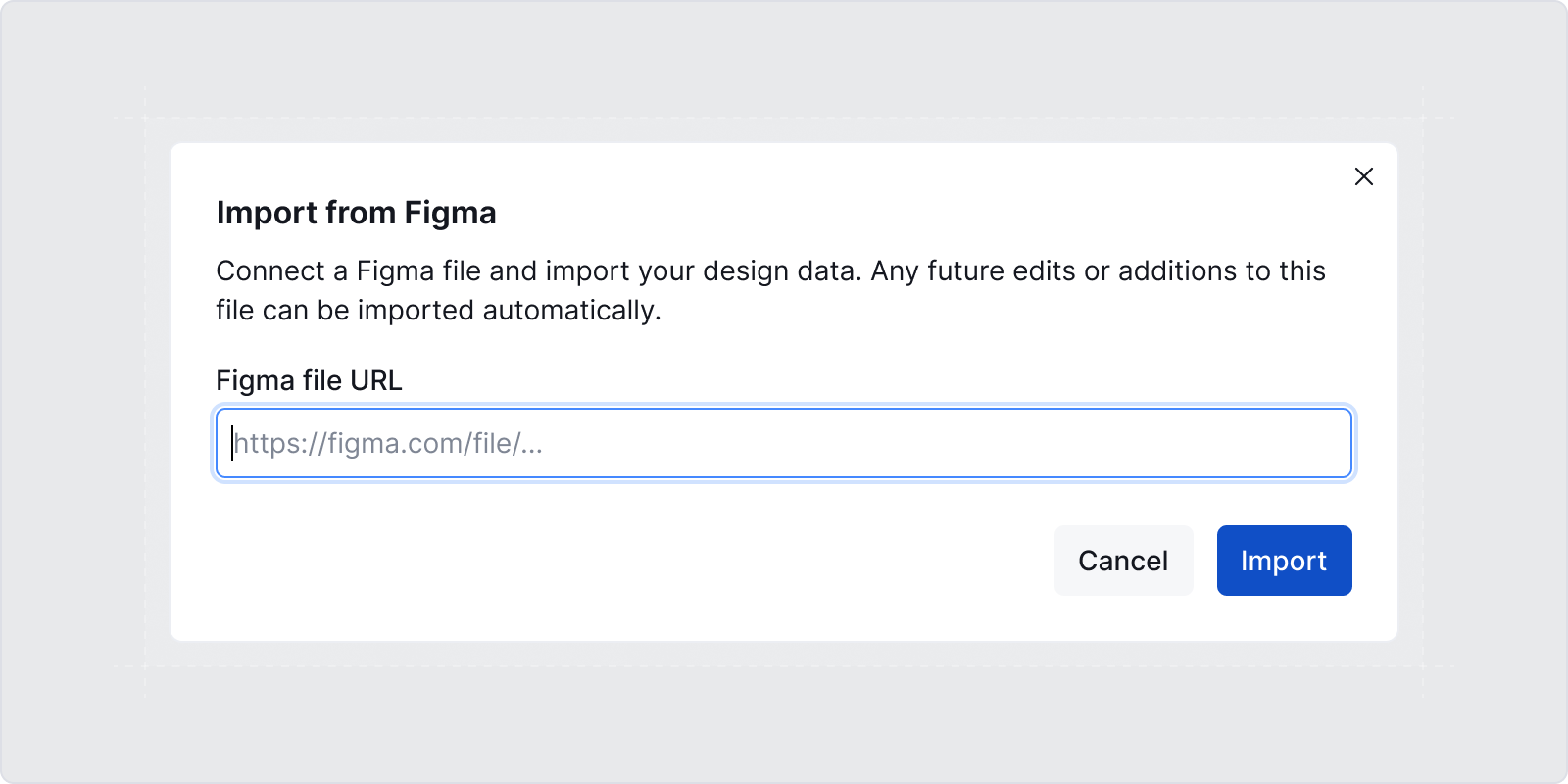Focus the URL input showing https://figma.com/file/...
The height and width of the screenshot is (784, 1568).
click(784, 443)
